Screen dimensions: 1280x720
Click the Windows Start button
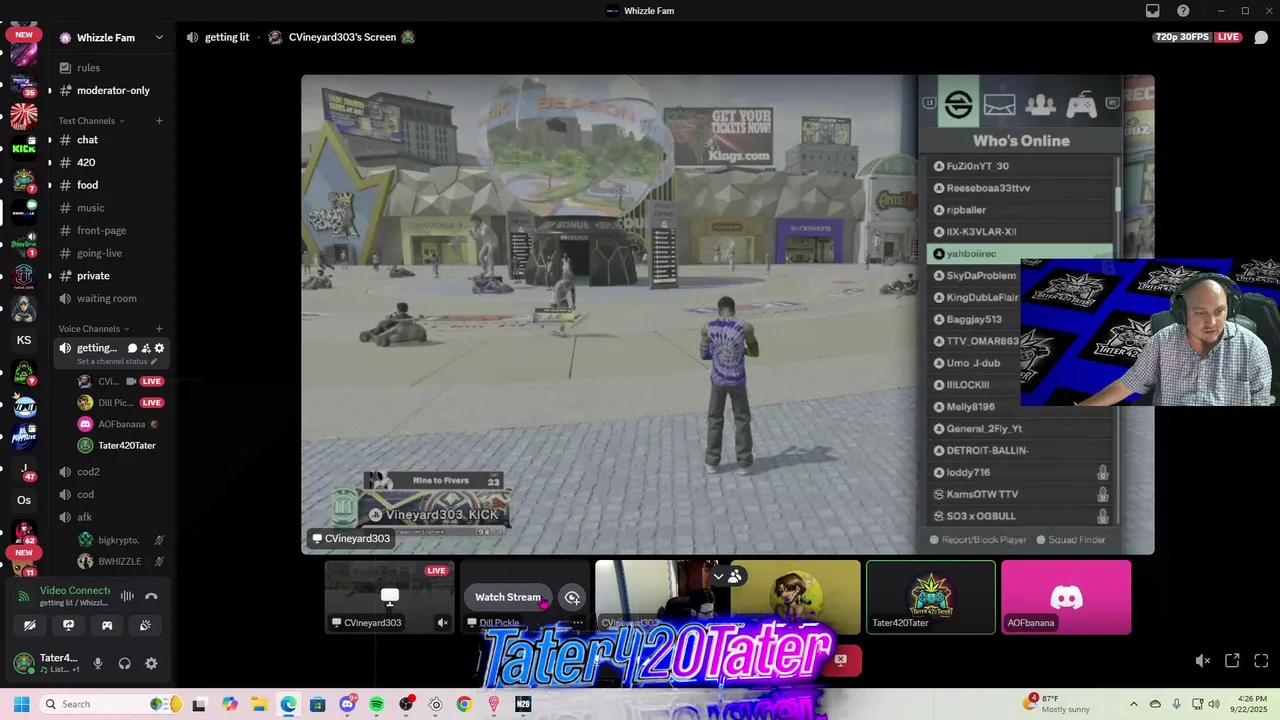coord(21,704)
